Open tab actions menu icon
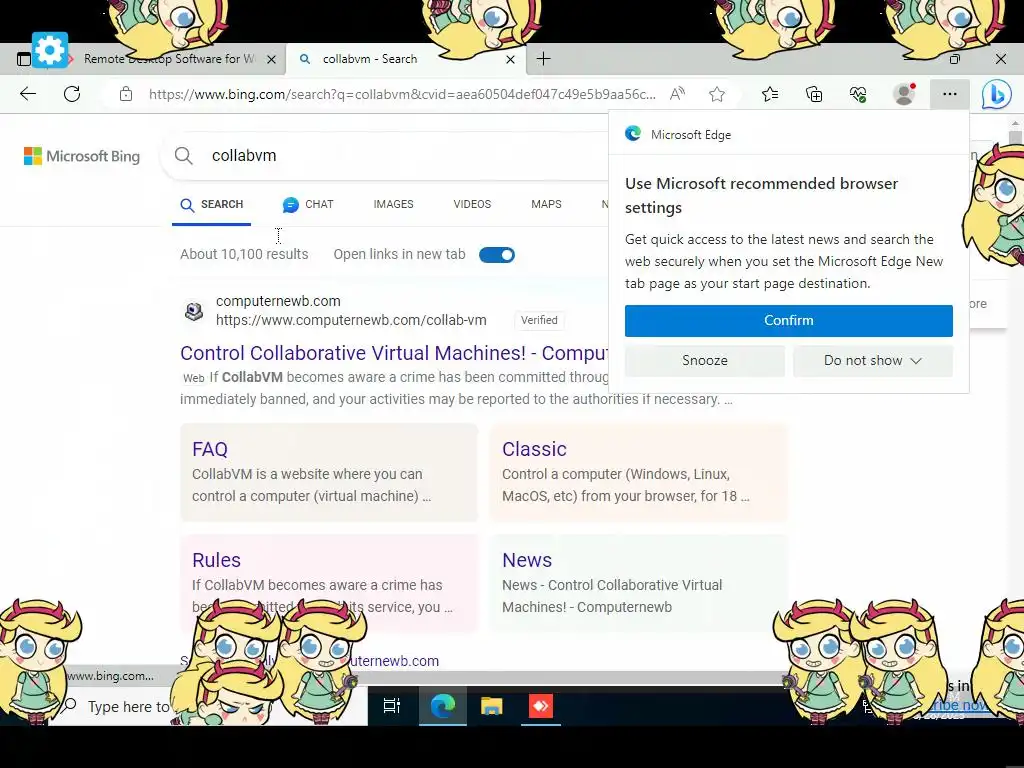Screen dimensions: 1024x768 (24, 59)
